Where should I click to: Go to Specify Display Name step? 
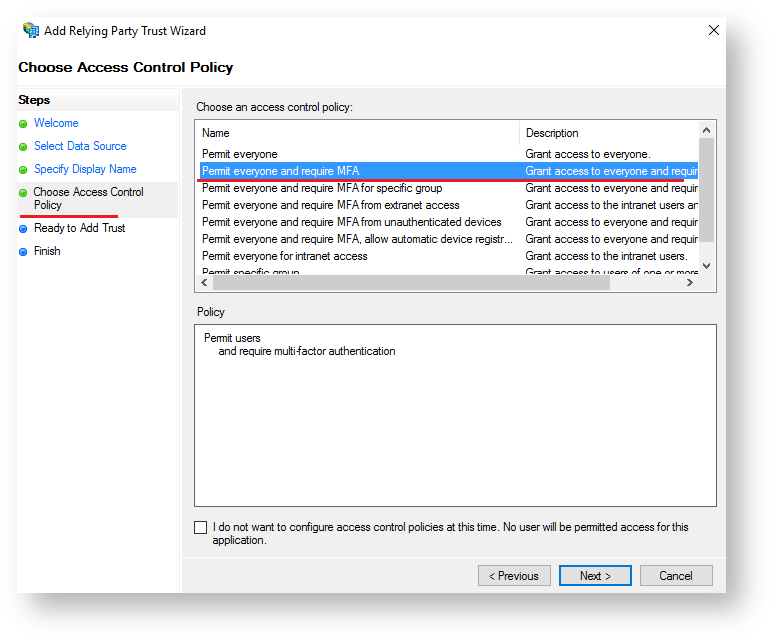click(x=85, y=169)
